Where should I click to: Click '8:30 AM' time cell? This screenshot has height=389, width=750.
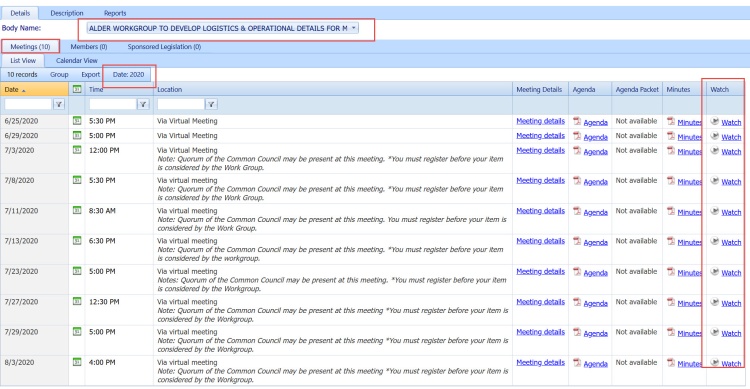(x=102, y=211)
